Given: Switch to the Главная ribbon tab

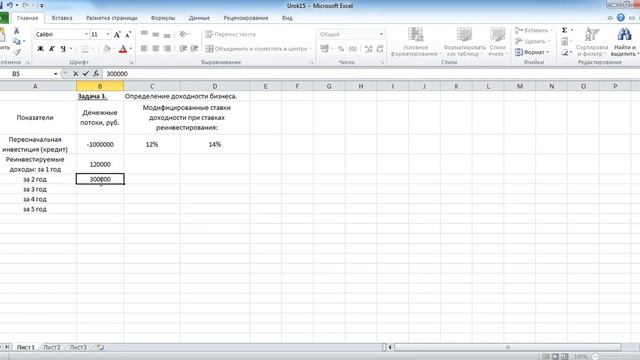Looking at the screenshot, I should [x=27, y=18].
